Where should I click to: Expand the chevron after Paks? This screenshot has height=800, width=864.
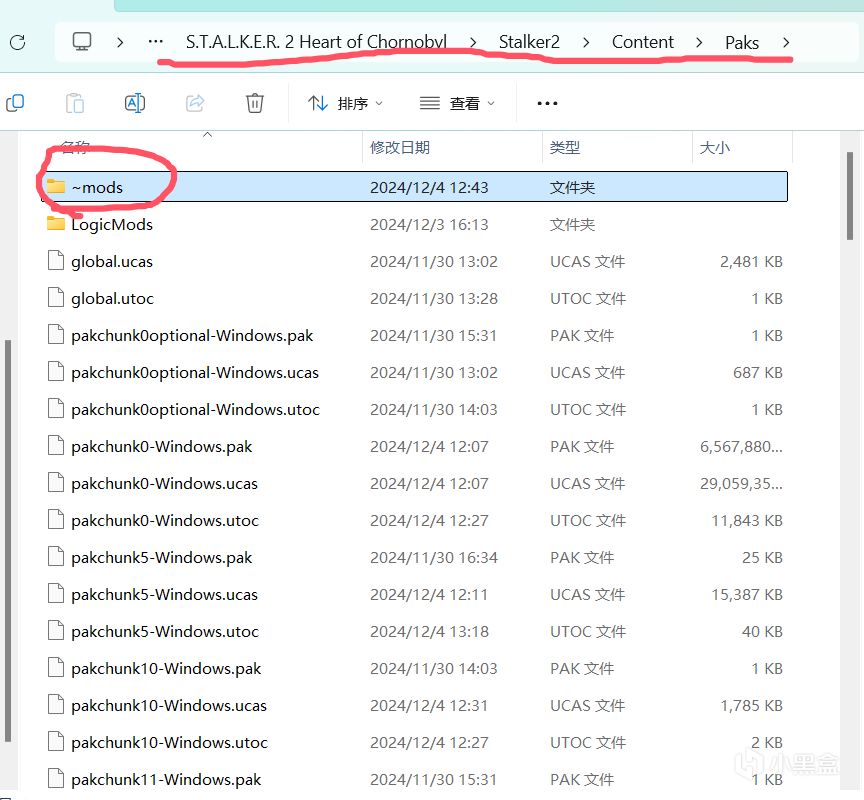[x=786, y=42]
